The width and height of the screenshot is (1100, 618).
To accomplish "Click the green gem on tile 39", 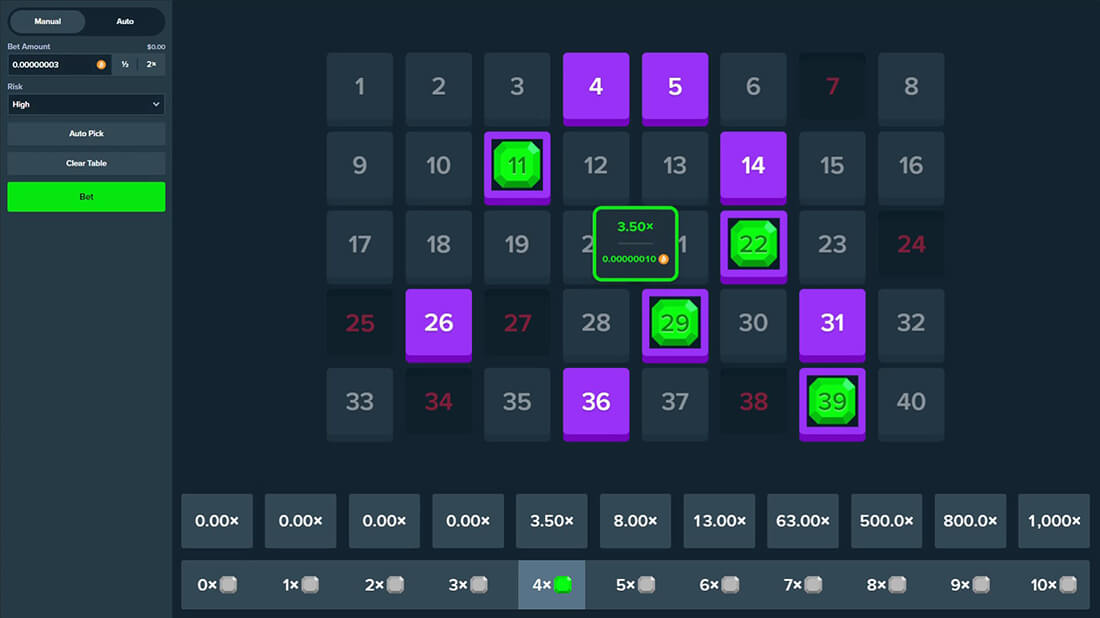I will pos(832,401).
